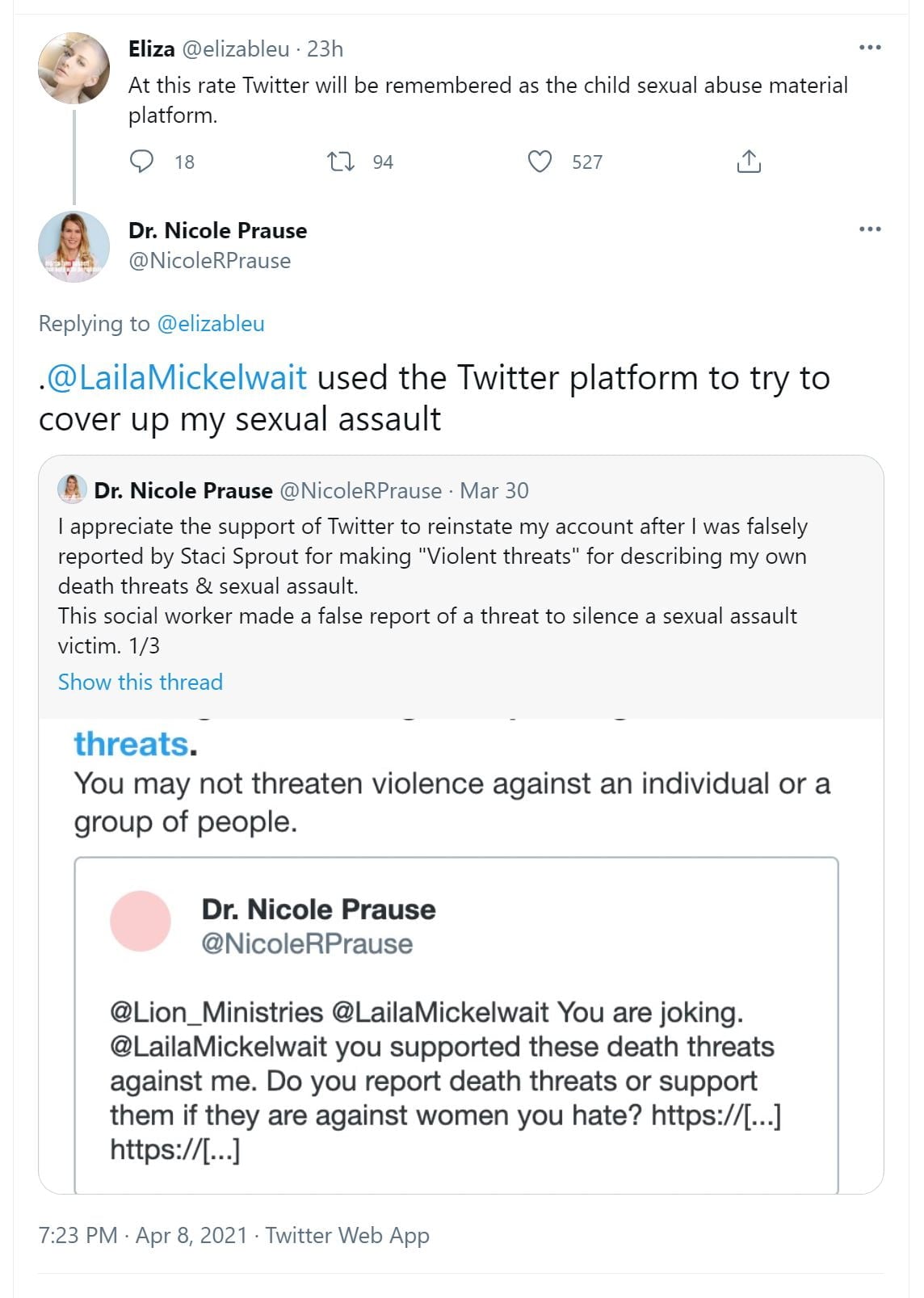The image size is (924, 1298).
Task: Click the 23h timestamp on Eliza's tweet
Action: pyautogui.click(x=325, y=49)
